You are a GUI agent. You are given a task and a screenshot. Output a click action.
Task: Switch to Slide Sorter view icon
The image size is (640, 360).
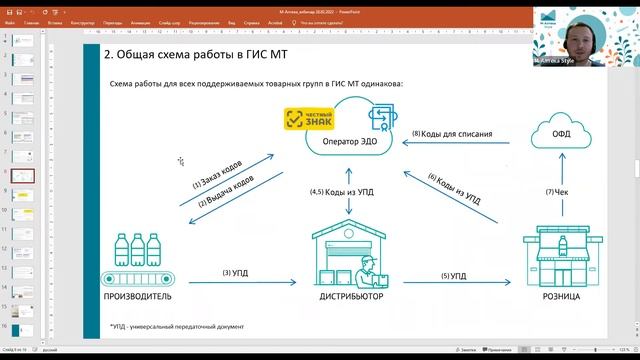(x=538, y=350)
